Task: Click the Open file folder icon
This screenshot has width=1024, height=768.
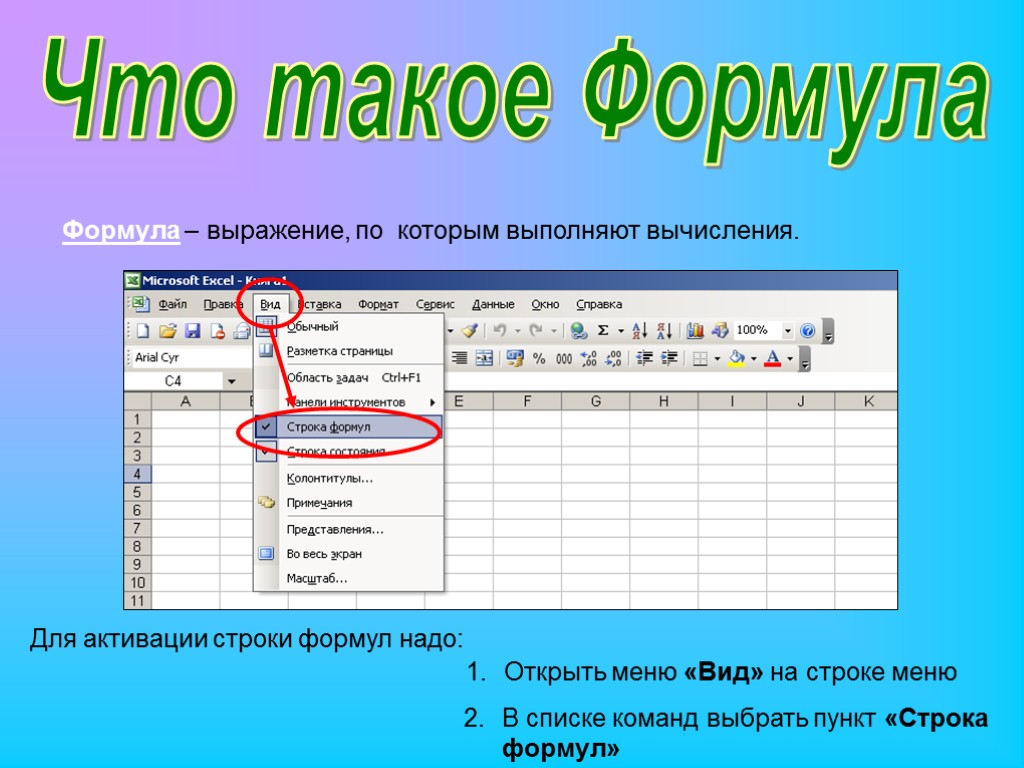Action: [167, 331]
